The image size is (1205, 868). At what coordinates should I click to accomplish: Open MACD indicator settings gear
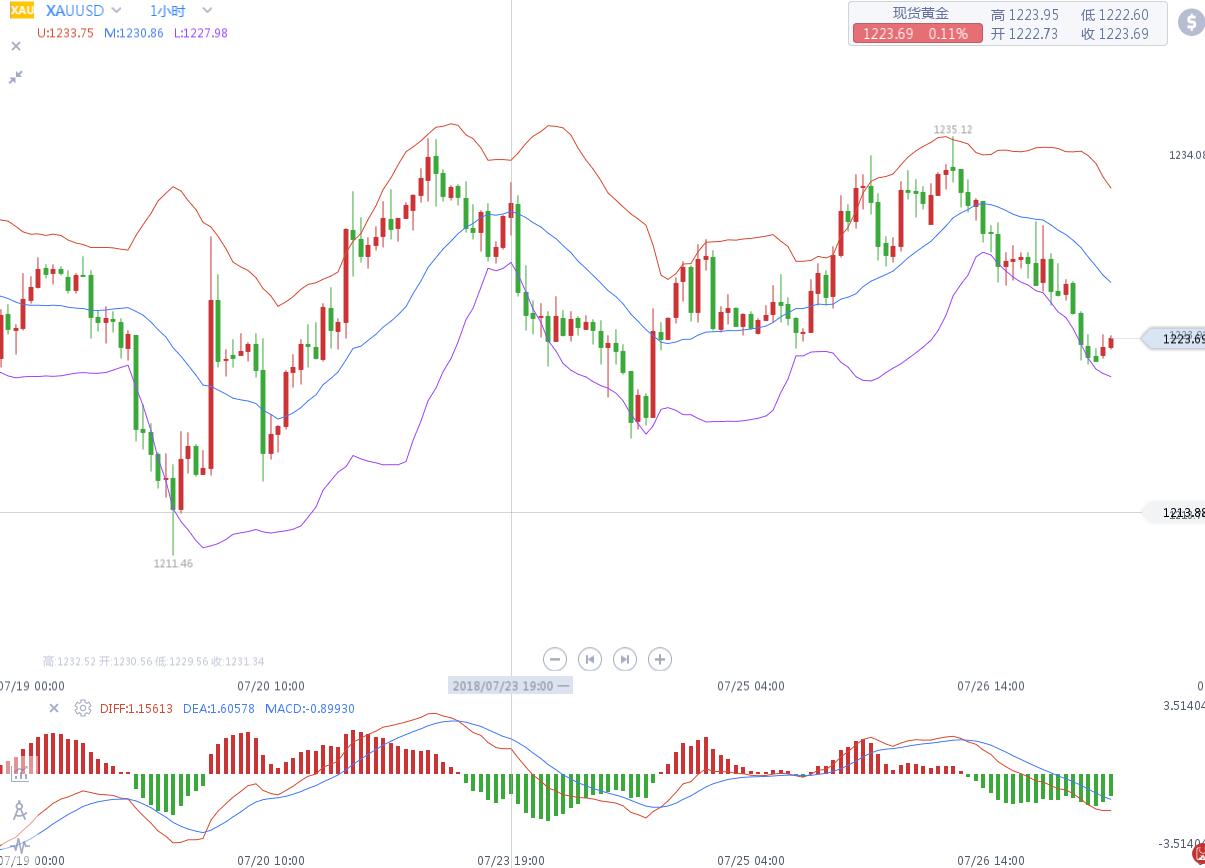coord(83,708)
